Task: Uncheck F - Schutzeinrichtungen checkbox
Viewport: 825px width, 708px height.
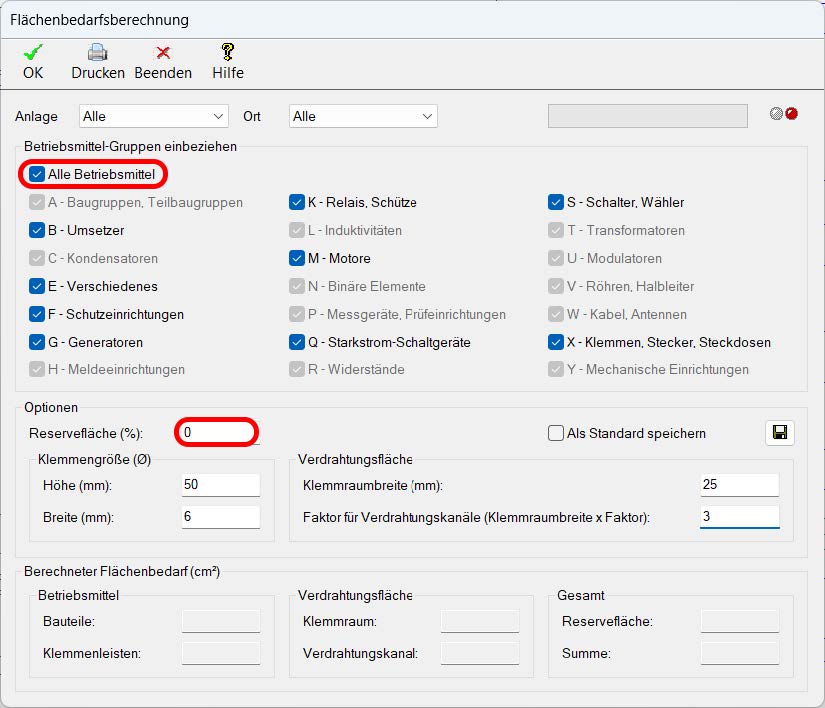Action: pyautogui.click(x=37, y=314)
